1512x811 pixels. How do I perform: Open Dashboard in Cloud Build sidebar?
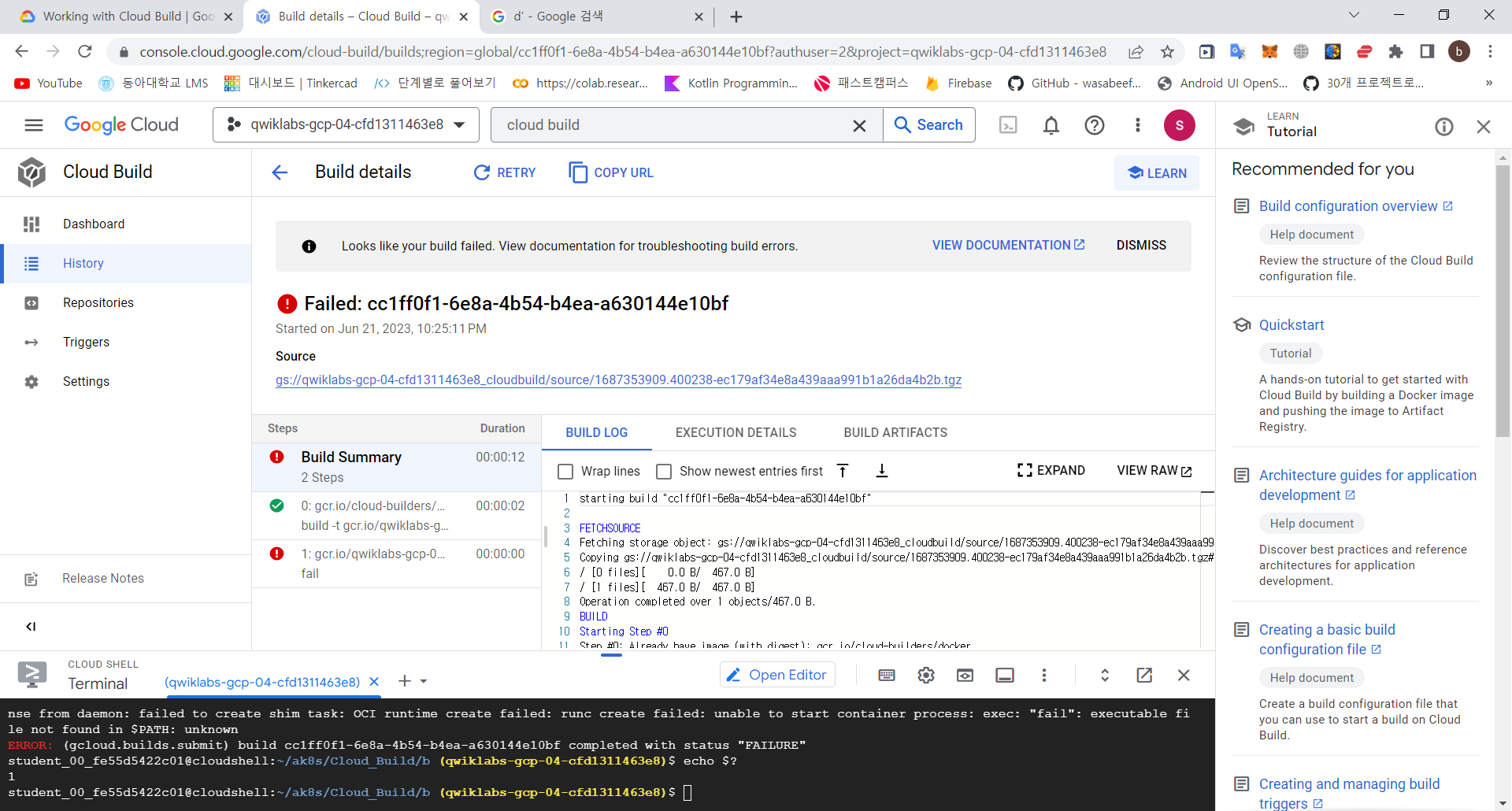click(x=126, y=224)
